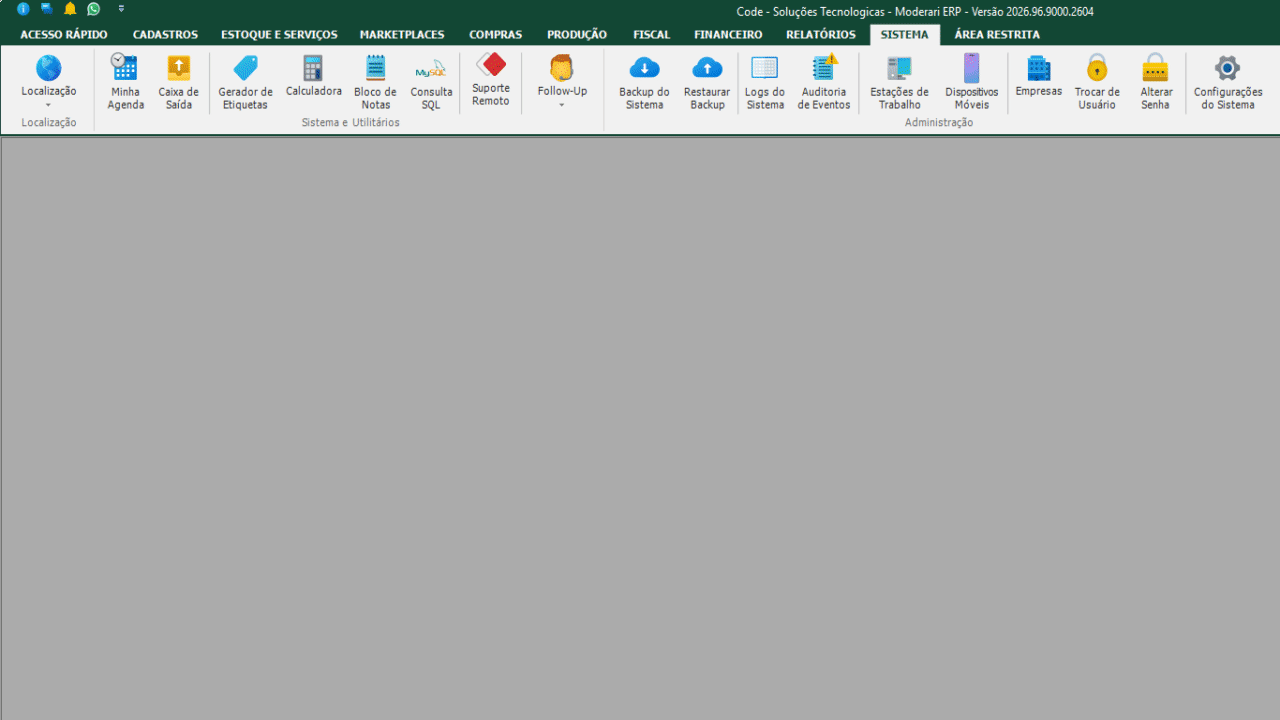Switch to PRODUÇÃO tab
The width and height of the screenshot is (1280, 720).
click(577, 35)
